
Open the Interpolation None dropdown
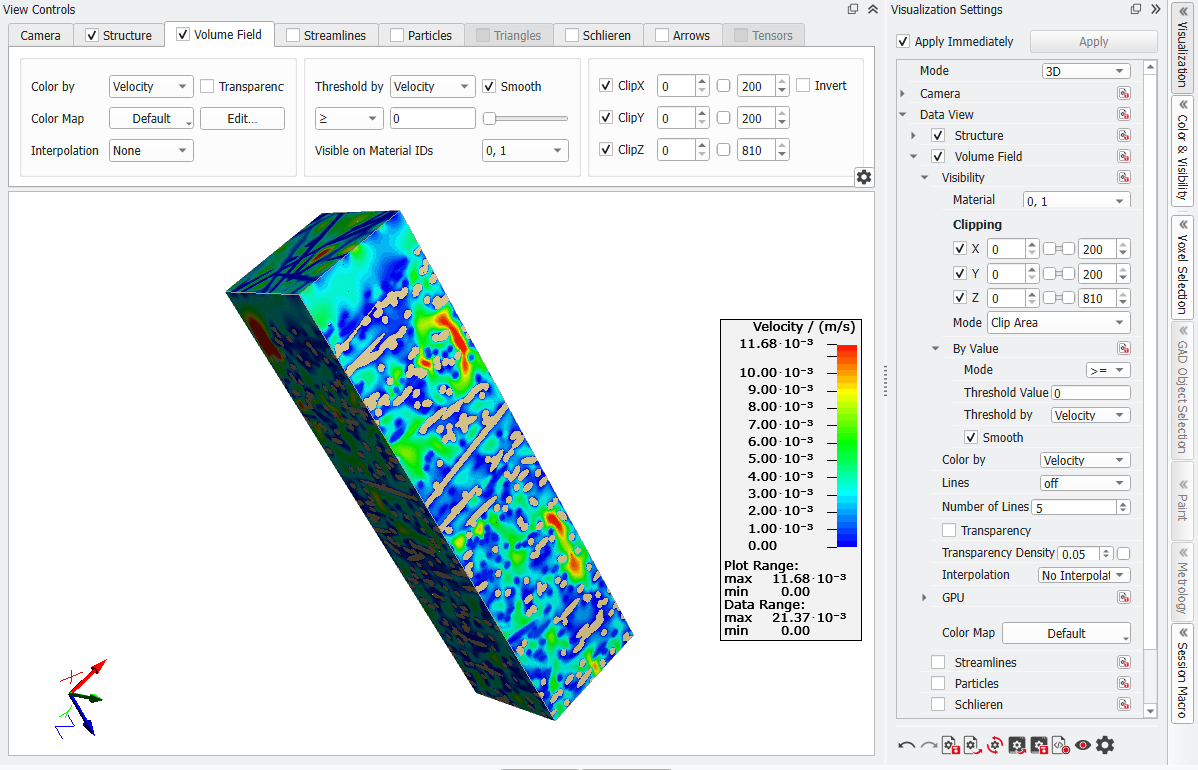coord(151,150)
